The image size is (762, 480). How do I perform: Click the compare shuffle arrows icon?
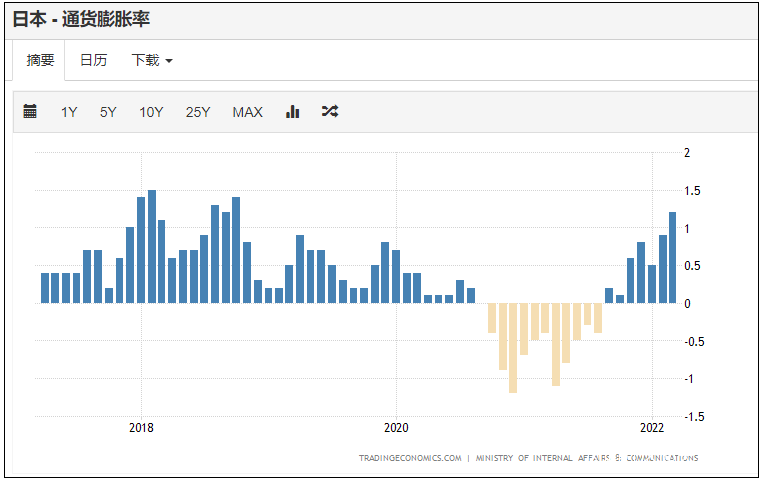[x=330, y=112]
